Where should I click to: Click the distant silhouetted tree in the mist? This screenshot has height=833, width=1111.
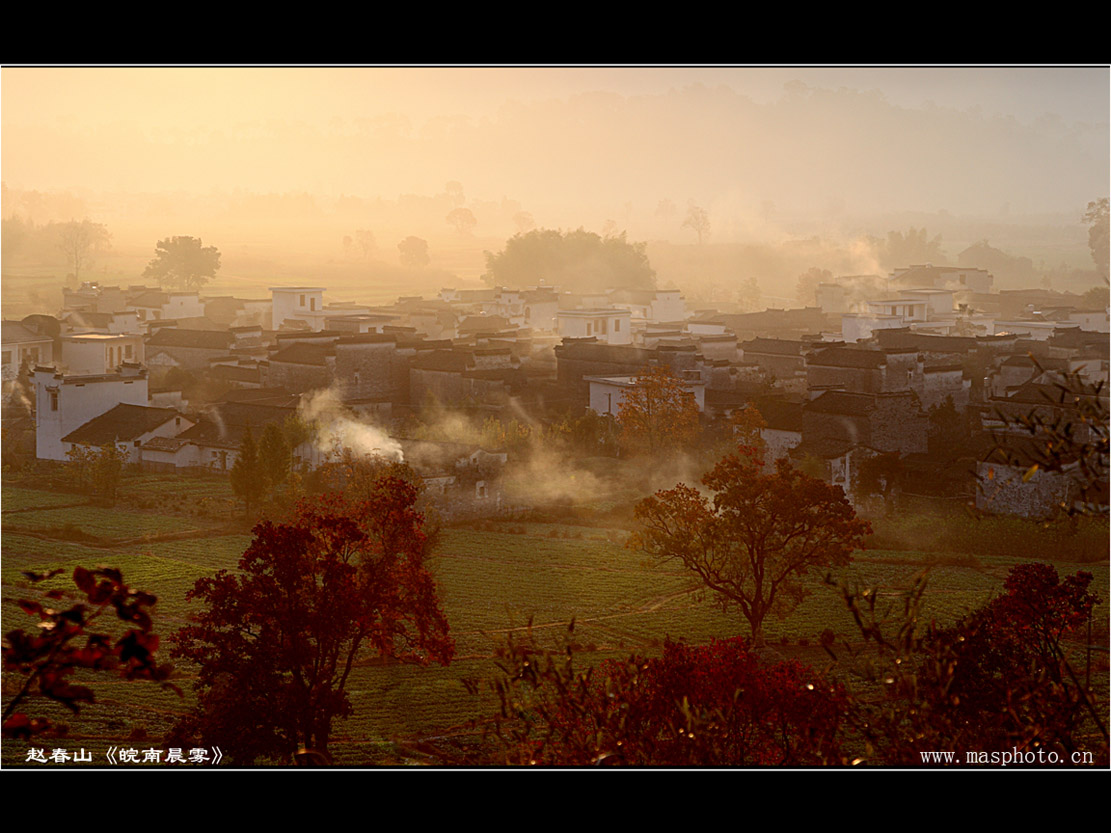click(696, 222)
